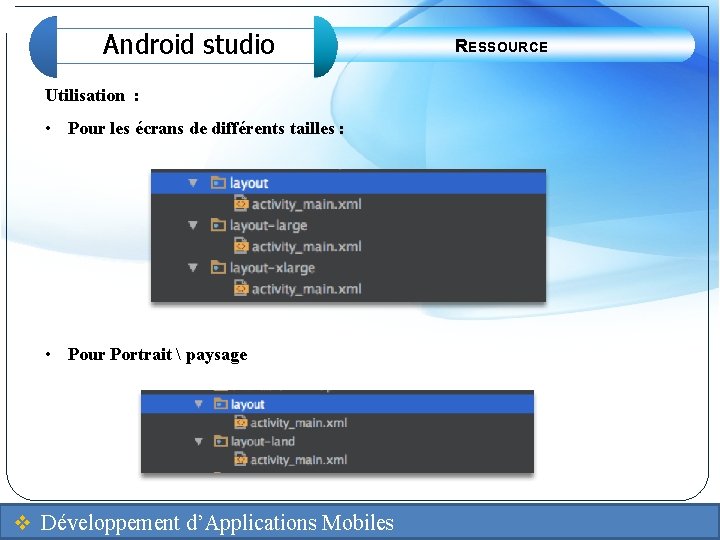Click the XML file icon under layout-land
The image size is (720, 540).
241,459
